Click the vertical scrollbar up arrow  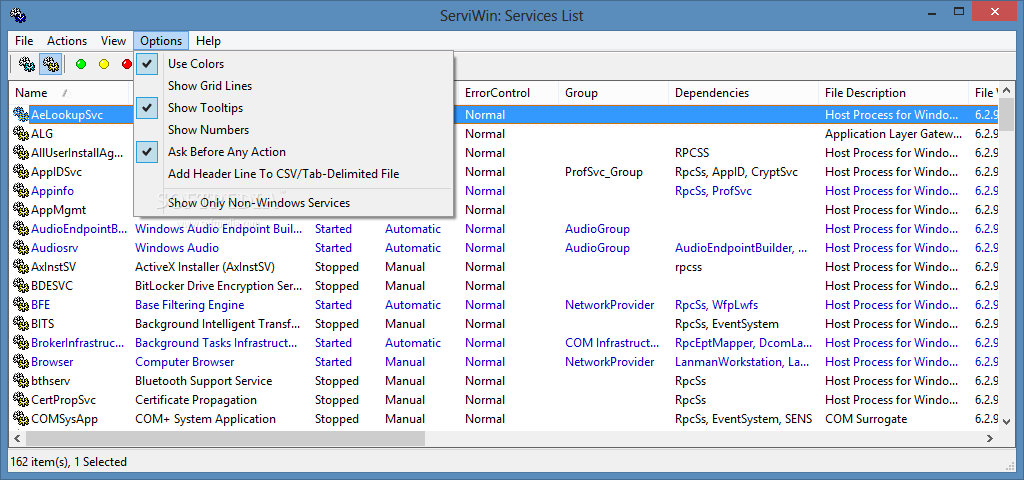coord(1007,89)
